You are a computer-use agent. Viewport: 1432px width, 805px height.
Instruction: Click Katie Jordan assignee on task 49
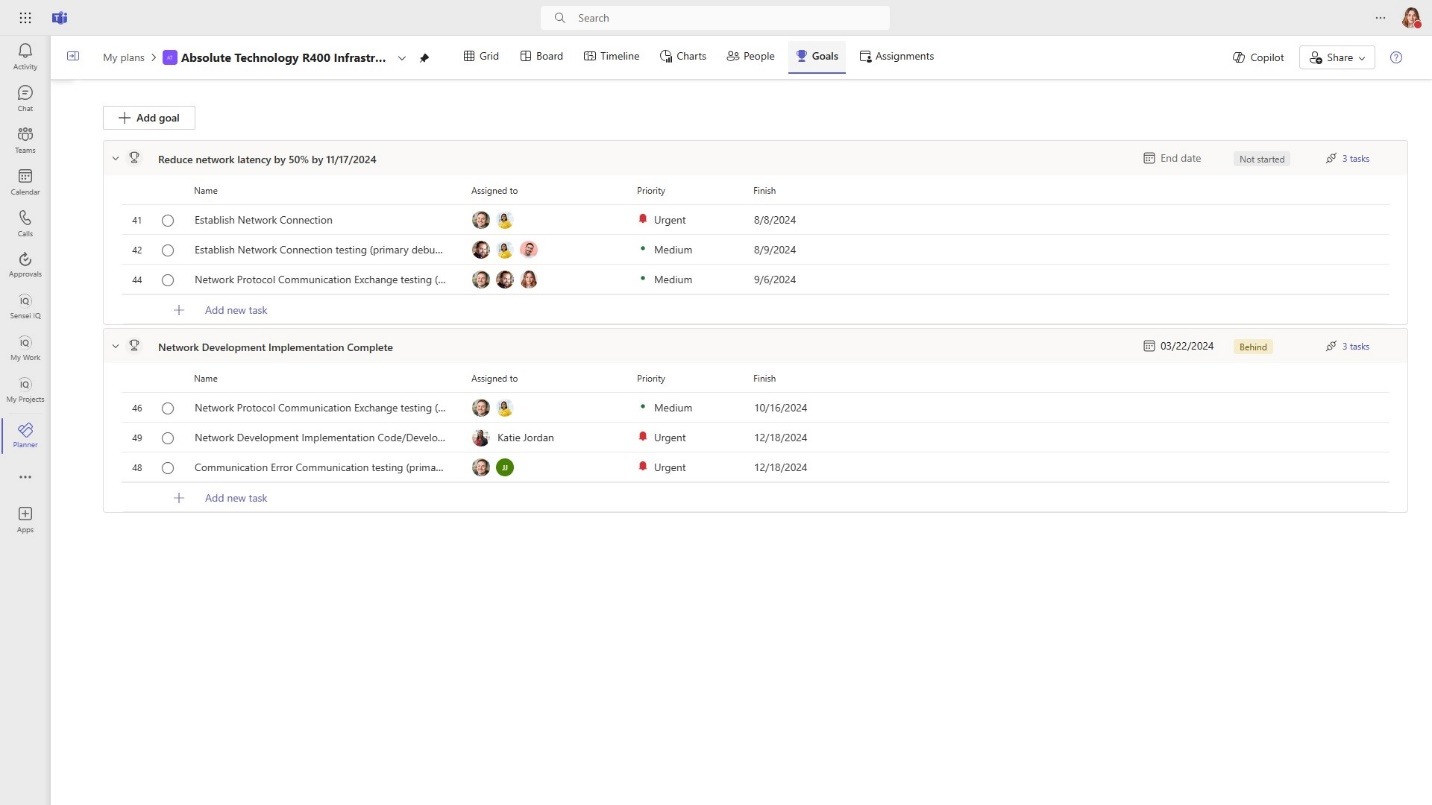coord(513,438)
